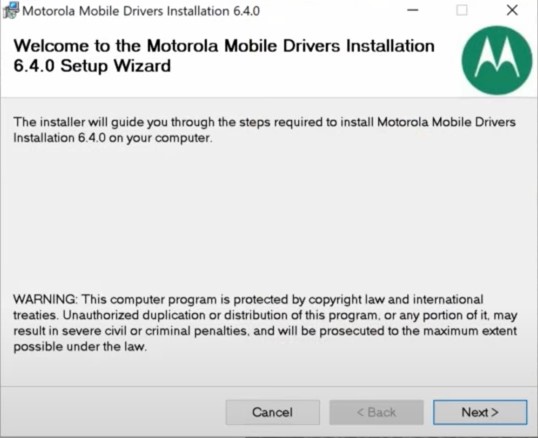
Task: Click the disabled Back button
Action: click(x=376, y=412)
